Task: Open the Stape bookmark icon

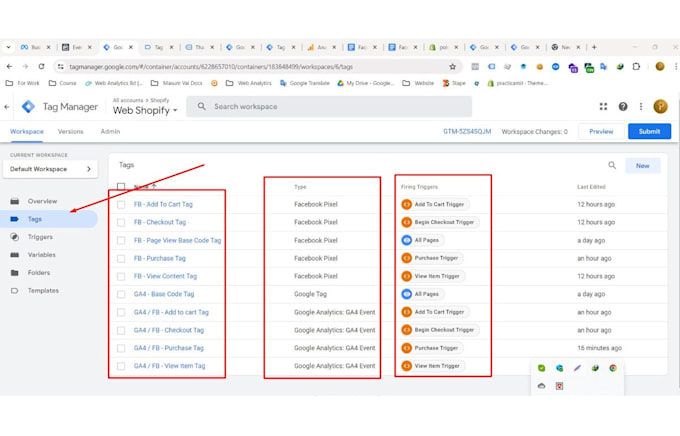Action: [x=446, y=83]
